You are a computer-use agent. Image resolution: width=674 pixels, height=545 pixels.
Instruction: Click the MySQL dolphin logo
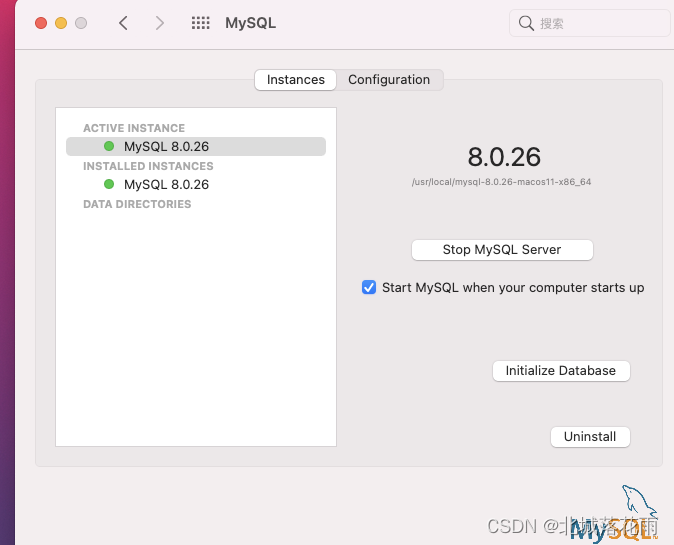coord(614,514)
